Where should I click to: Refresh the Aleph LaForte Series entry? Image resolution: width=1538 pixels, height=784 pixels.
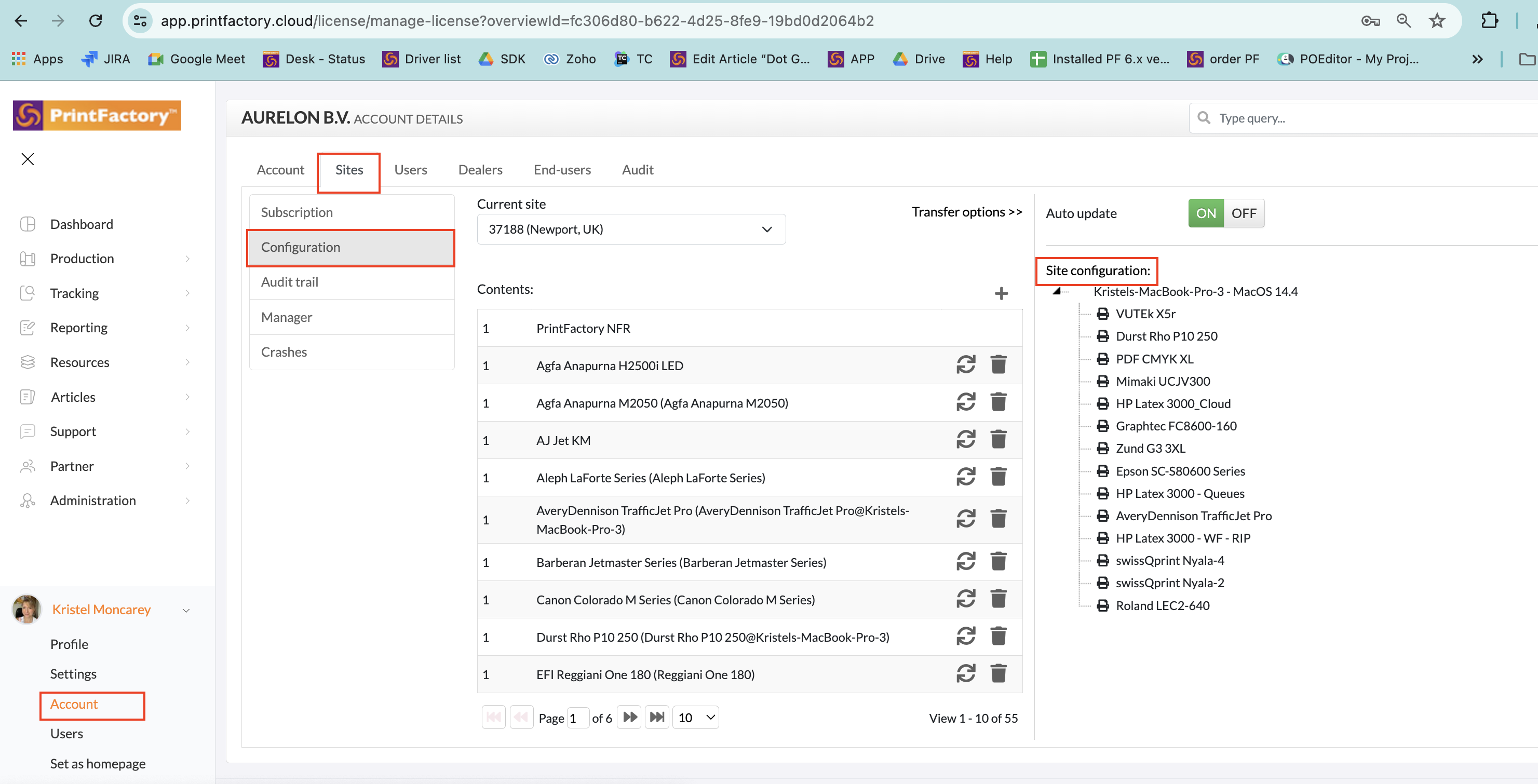point(965,477)
